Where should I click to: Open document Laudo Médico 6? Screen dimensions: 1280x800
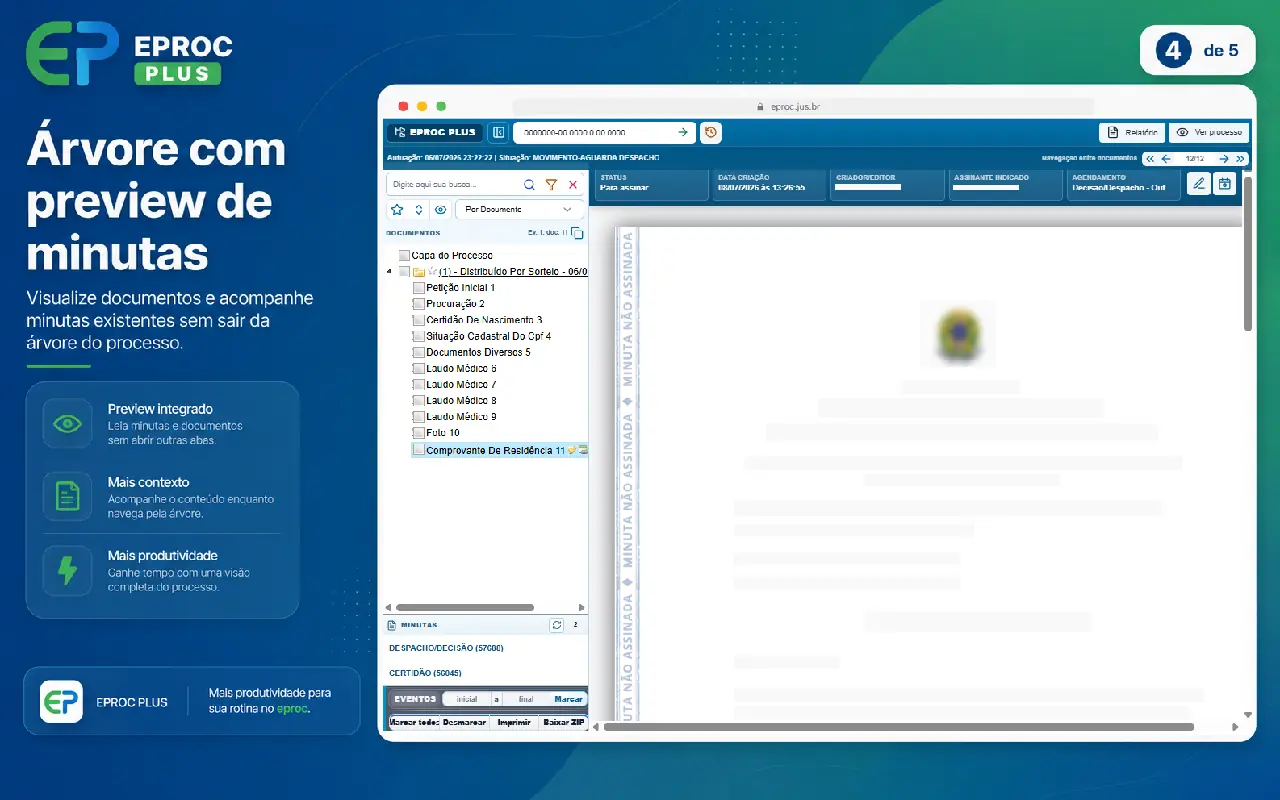point(461,369)
